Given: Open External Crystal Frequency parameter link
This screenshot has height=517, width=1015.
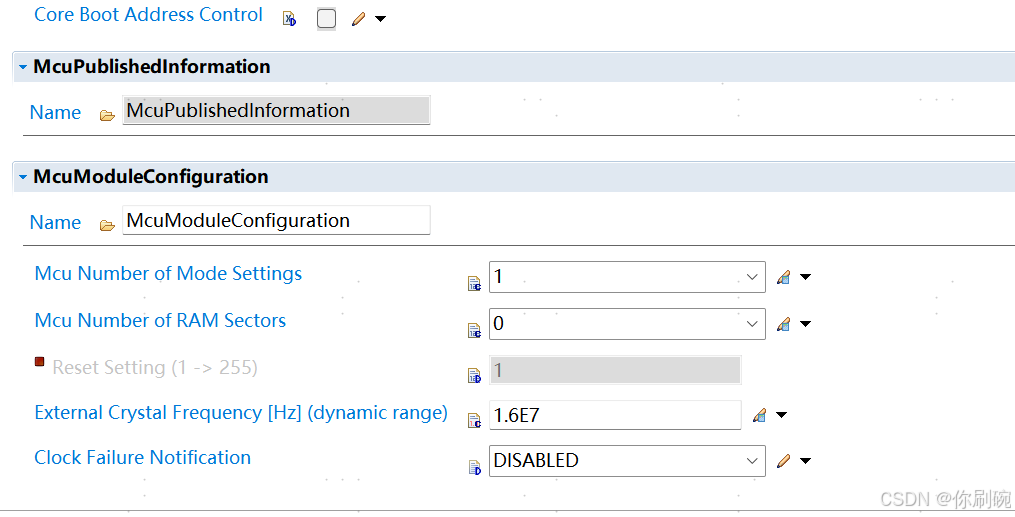Looking at the screenshot, I should point(241,413).
